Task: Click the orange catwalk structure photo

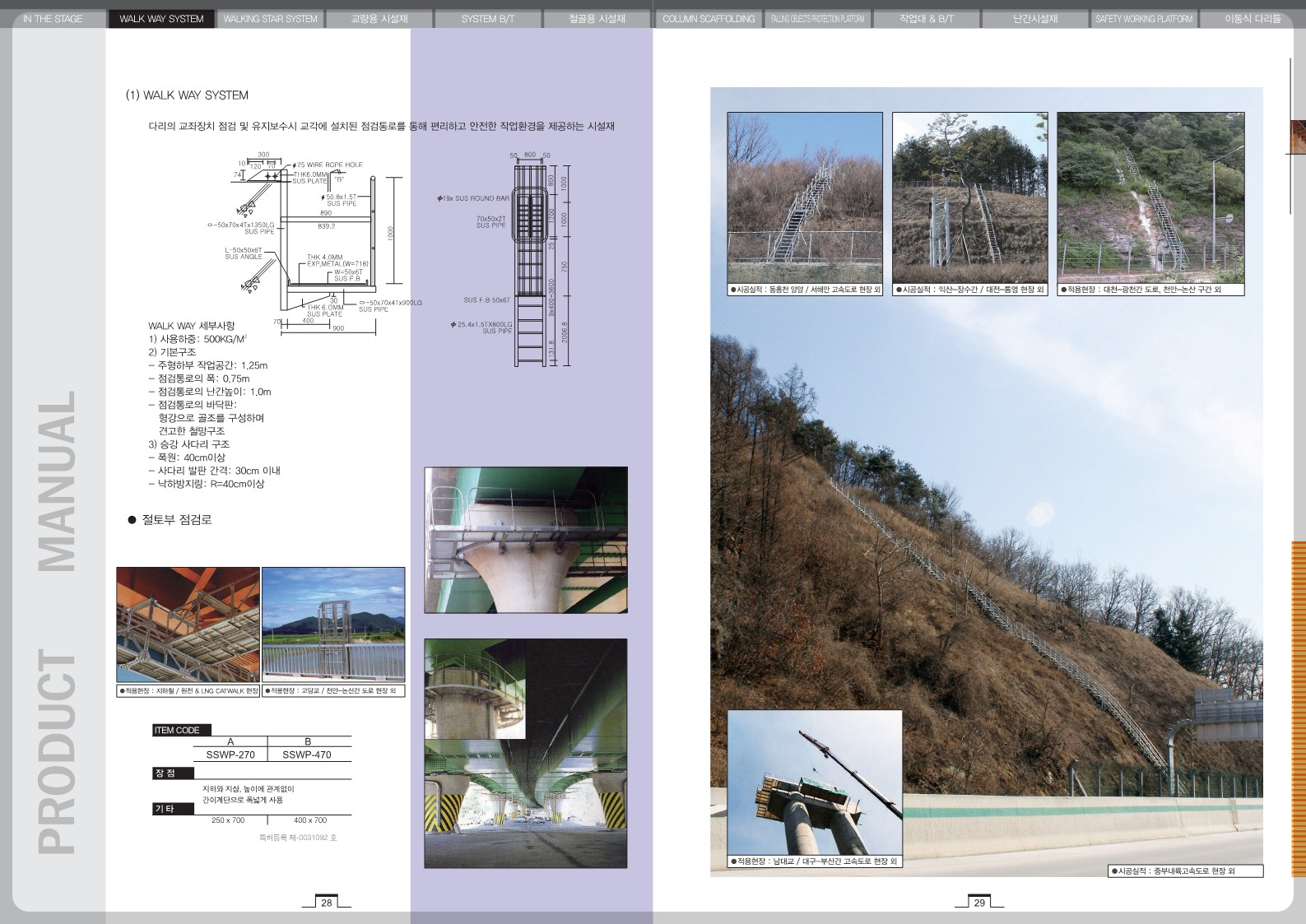Action: coord(188,625)
